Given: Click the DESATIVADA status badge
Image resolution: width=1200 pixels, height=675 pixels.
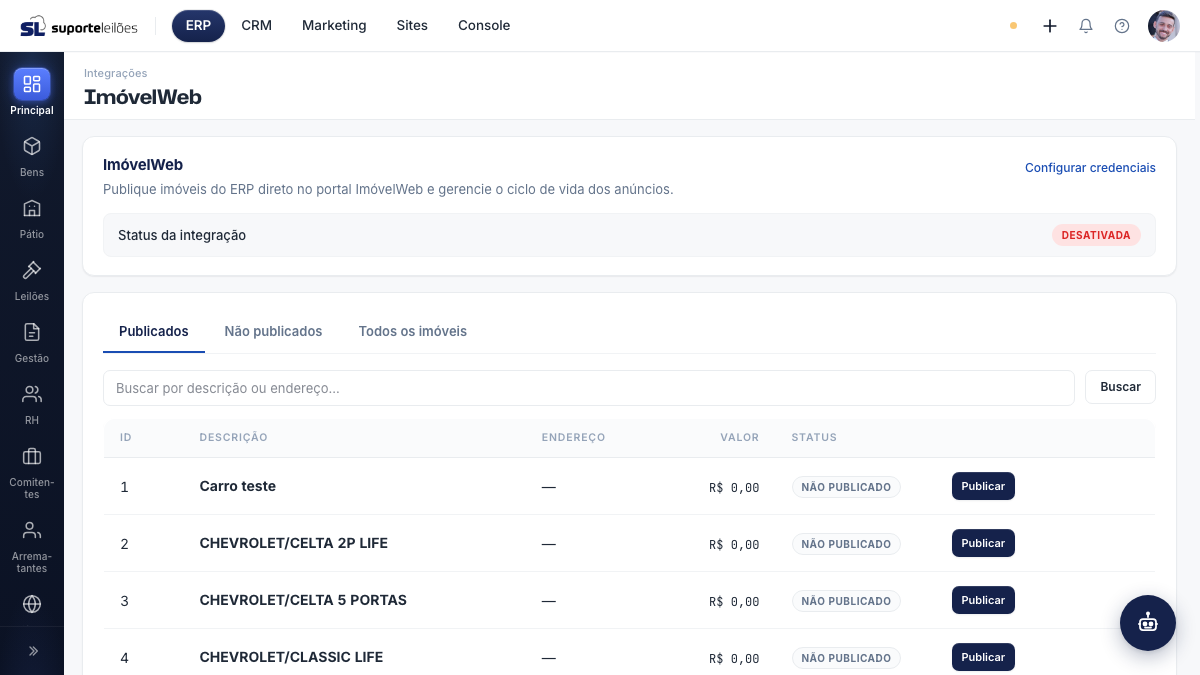Looking at the screenshot, I should pos(1096,235).
